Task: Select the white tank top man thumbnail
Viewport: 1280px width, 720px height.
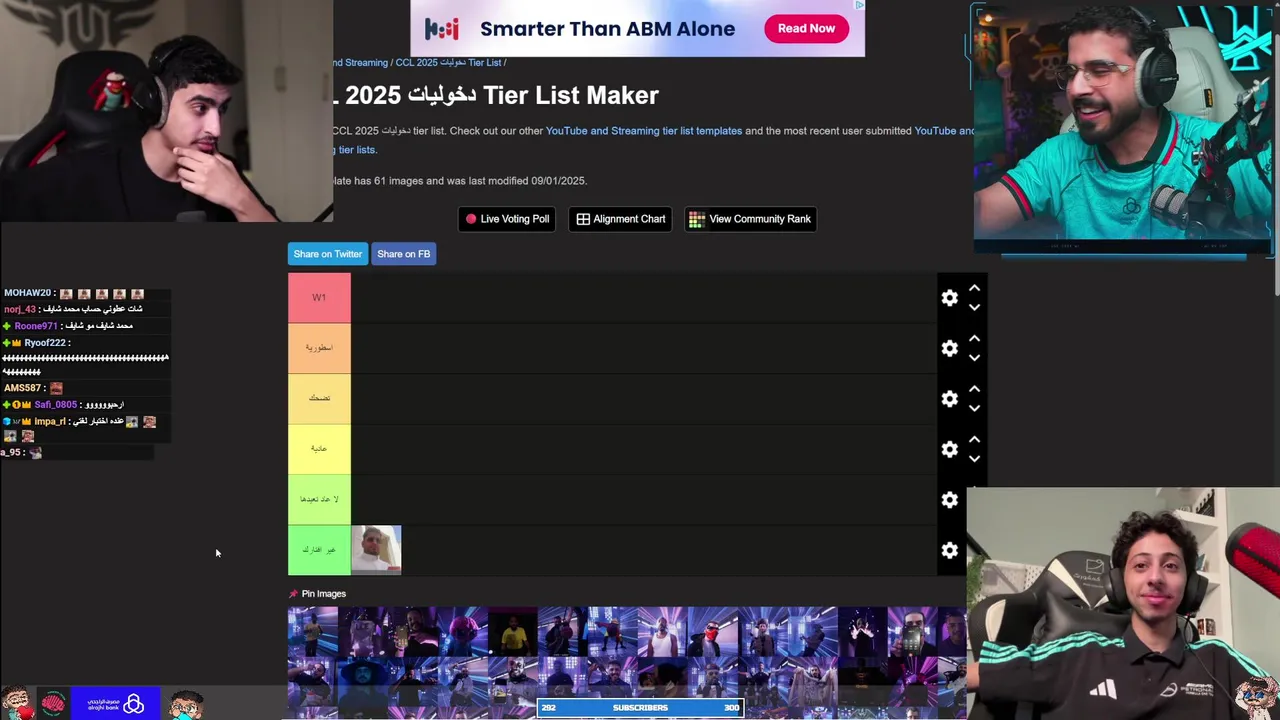Action: [x=663, y=632]
